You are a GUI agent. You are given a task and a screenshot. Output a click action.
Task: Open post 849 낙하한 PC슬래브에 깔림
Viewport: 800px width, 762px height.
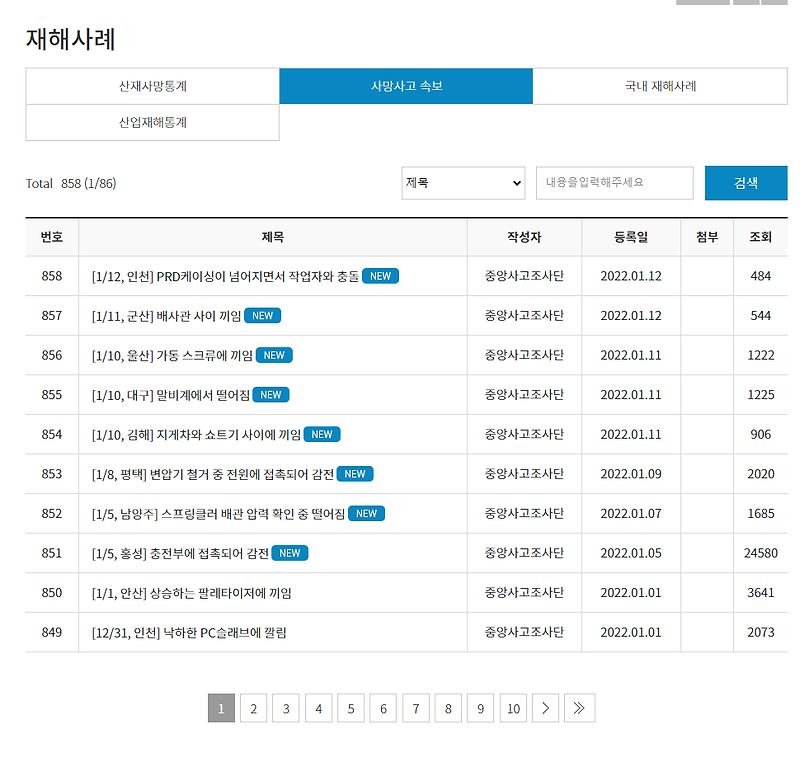pyautogui.click(x=189, y=632)
